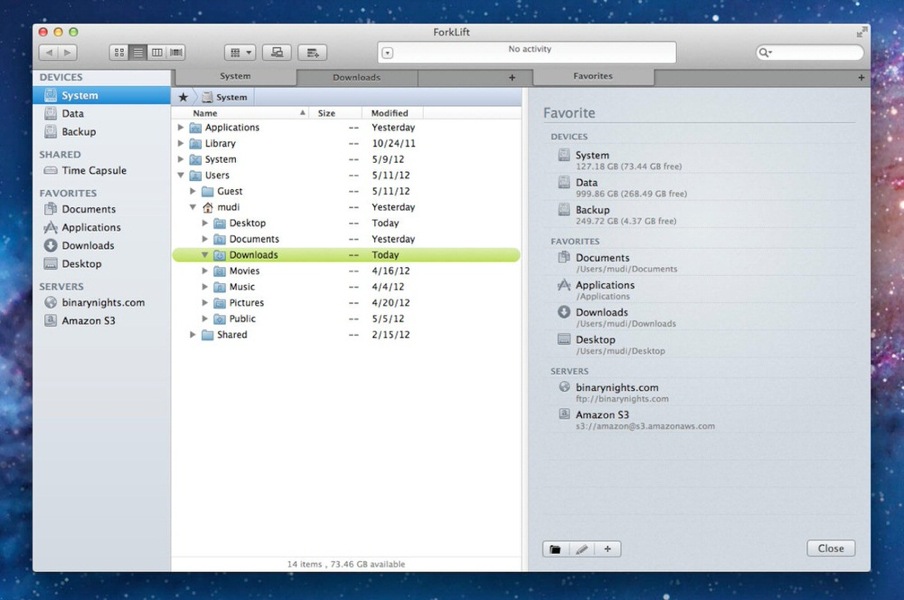
Task: Expand the Shared folder
Action: click(193, 334)
